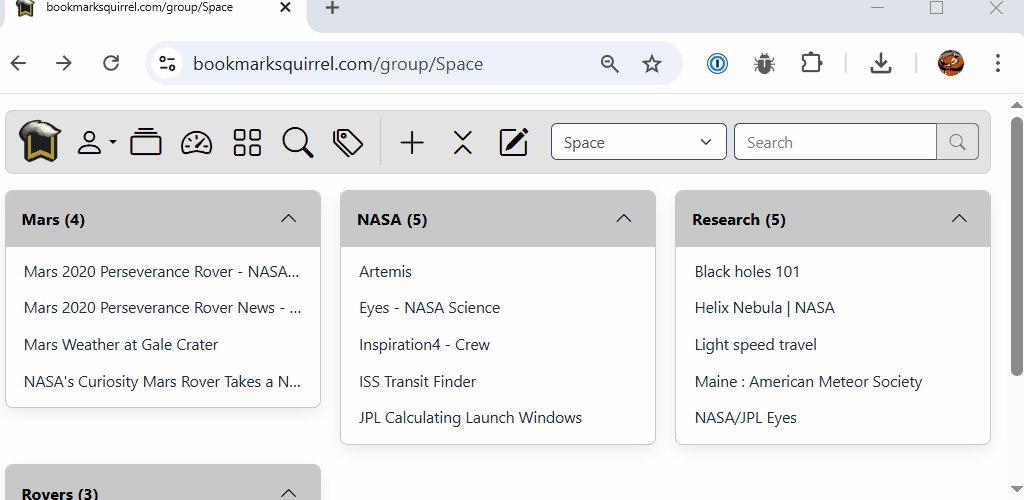Click the page vertical scrollbar thumb
Screen dimensions: 1024x500
[x=1017, y=246]
